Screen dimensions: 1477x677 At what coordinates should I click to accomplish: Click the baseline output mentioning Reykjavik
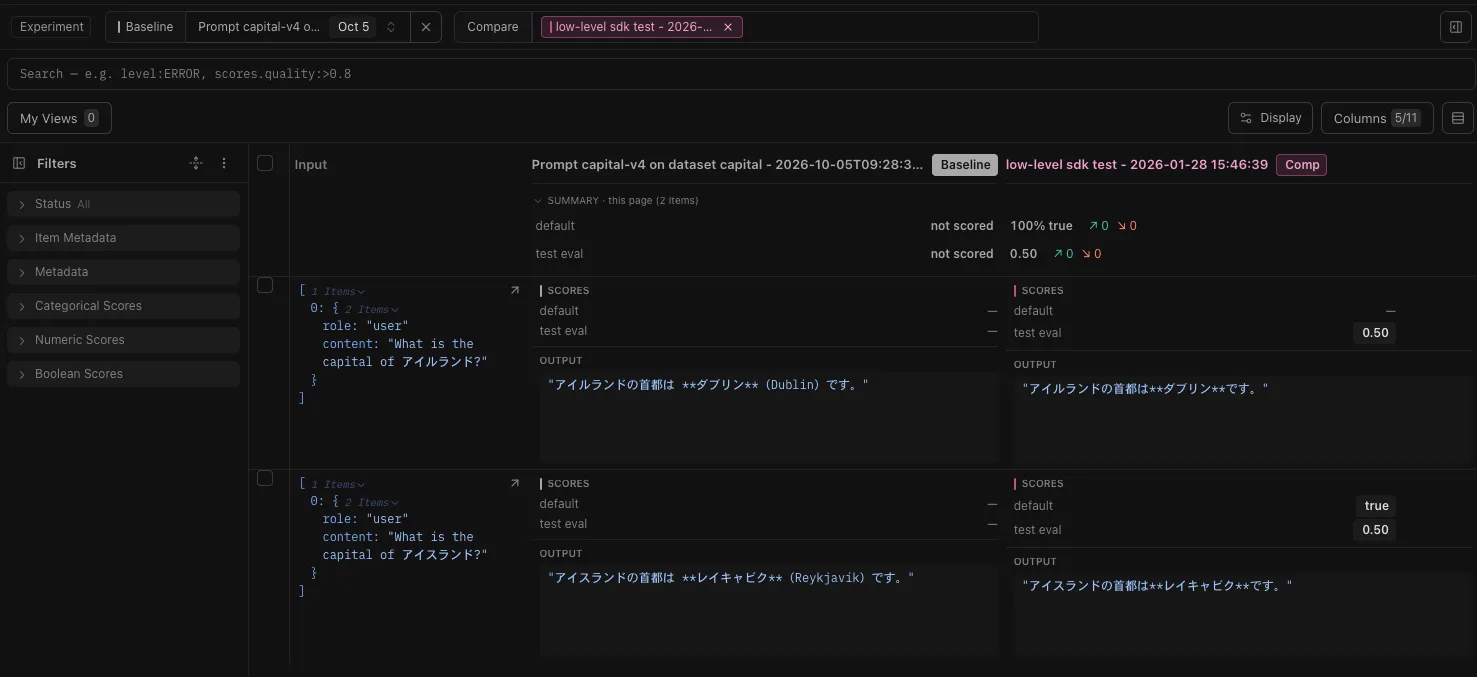pyautogui.click(x=731, y=578)
